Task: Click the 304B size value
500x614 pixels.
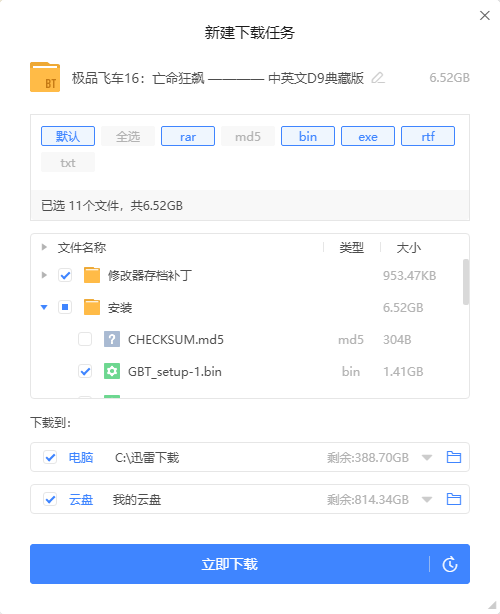Action: click(397, 340)
